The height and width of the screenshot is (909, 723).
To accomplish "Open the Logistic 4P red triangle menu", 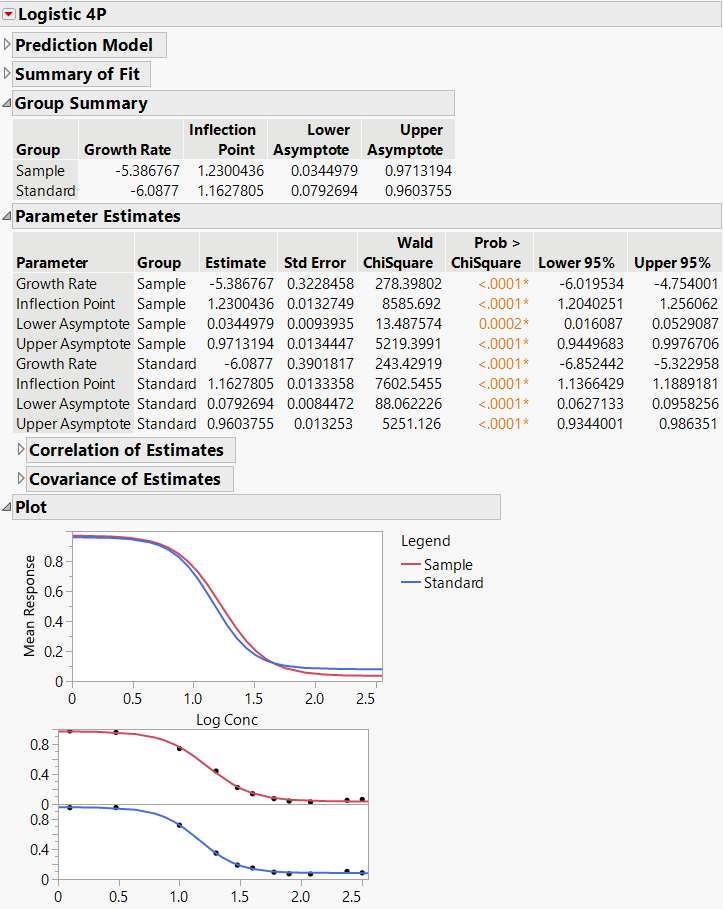I will click(x=9, y=15).
